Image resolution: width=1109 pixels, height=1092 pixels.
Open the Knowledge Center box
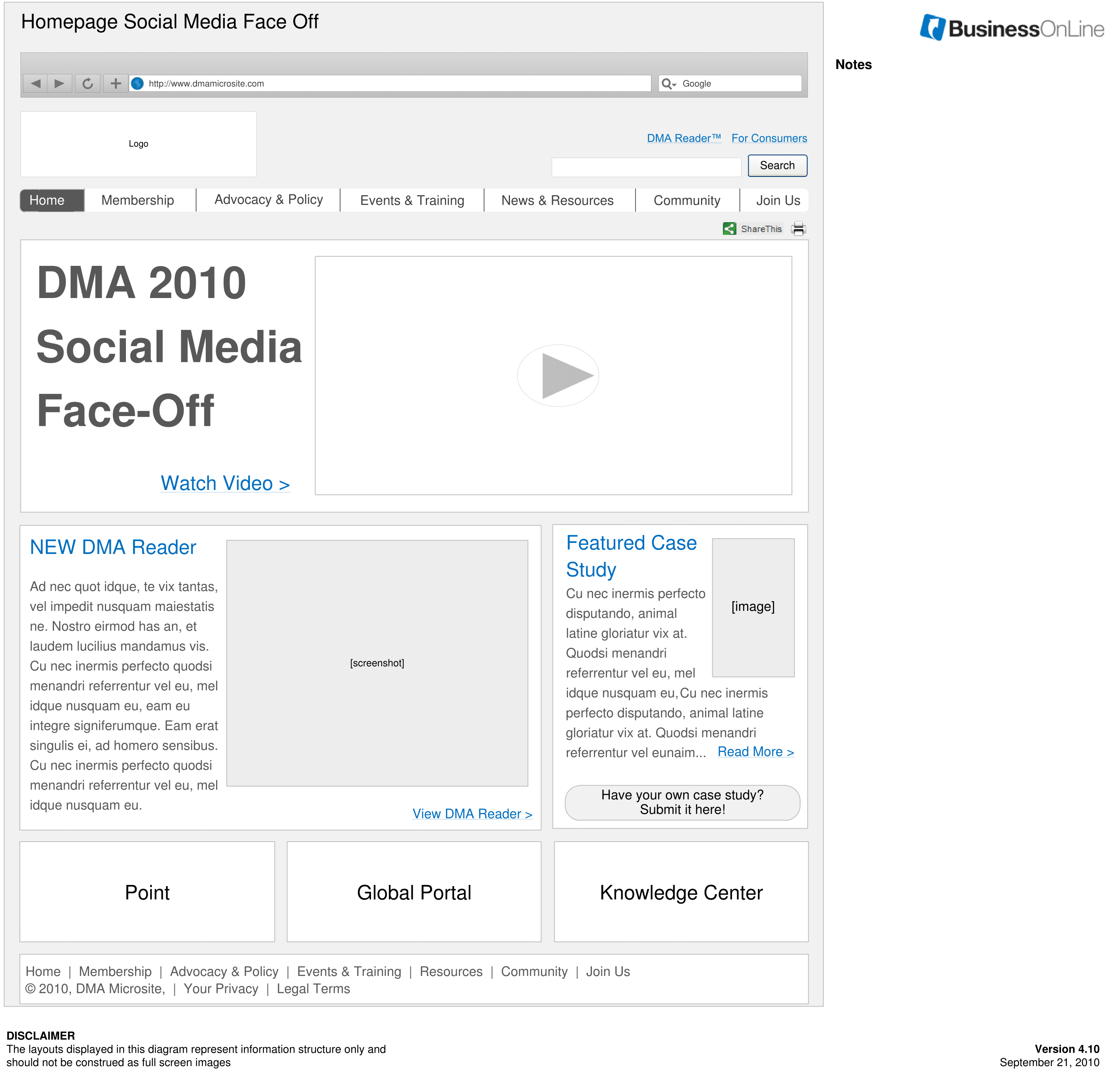coord(681,892)
